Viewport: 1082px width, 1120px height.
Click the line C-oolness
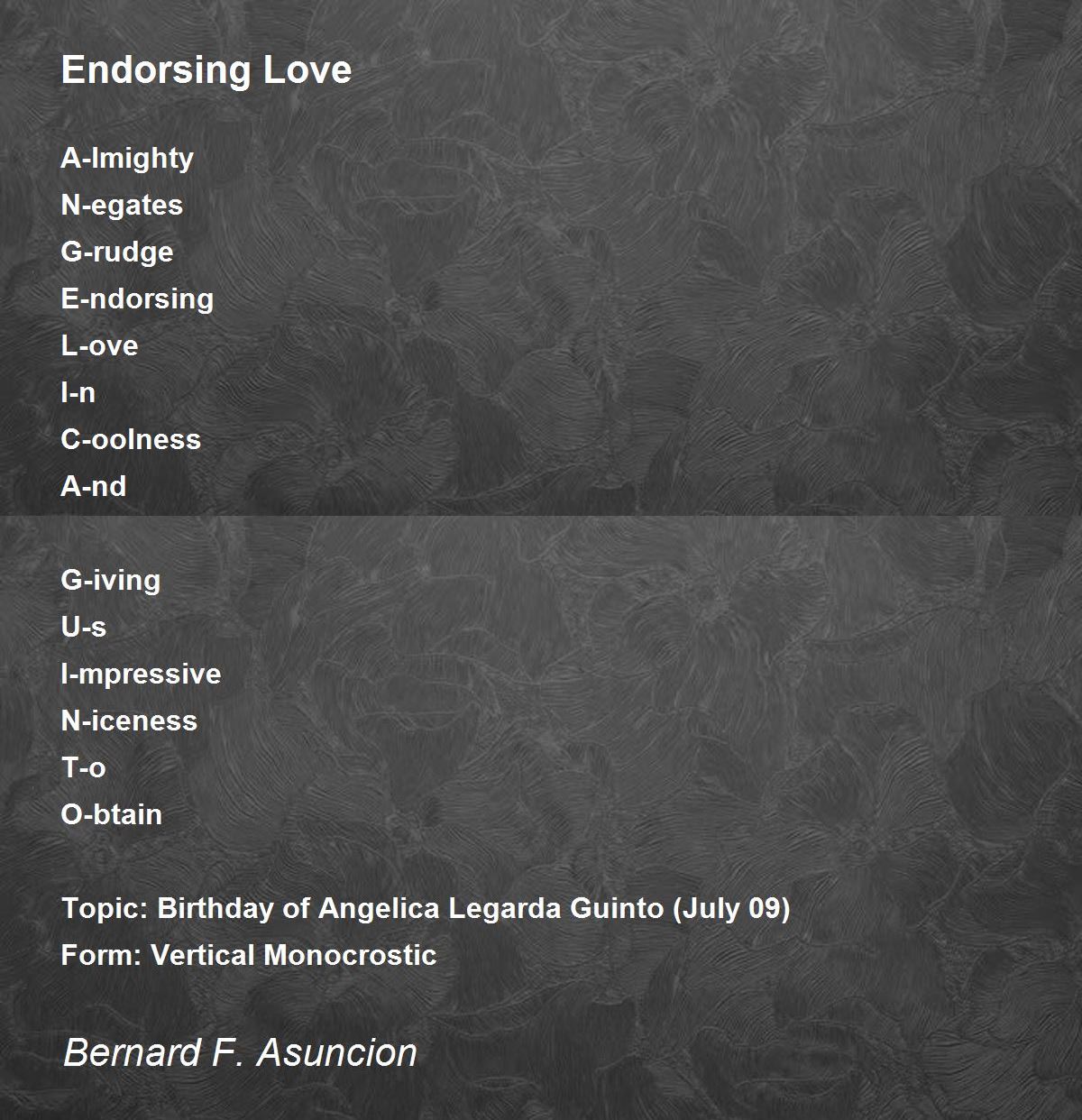(131, 439)
